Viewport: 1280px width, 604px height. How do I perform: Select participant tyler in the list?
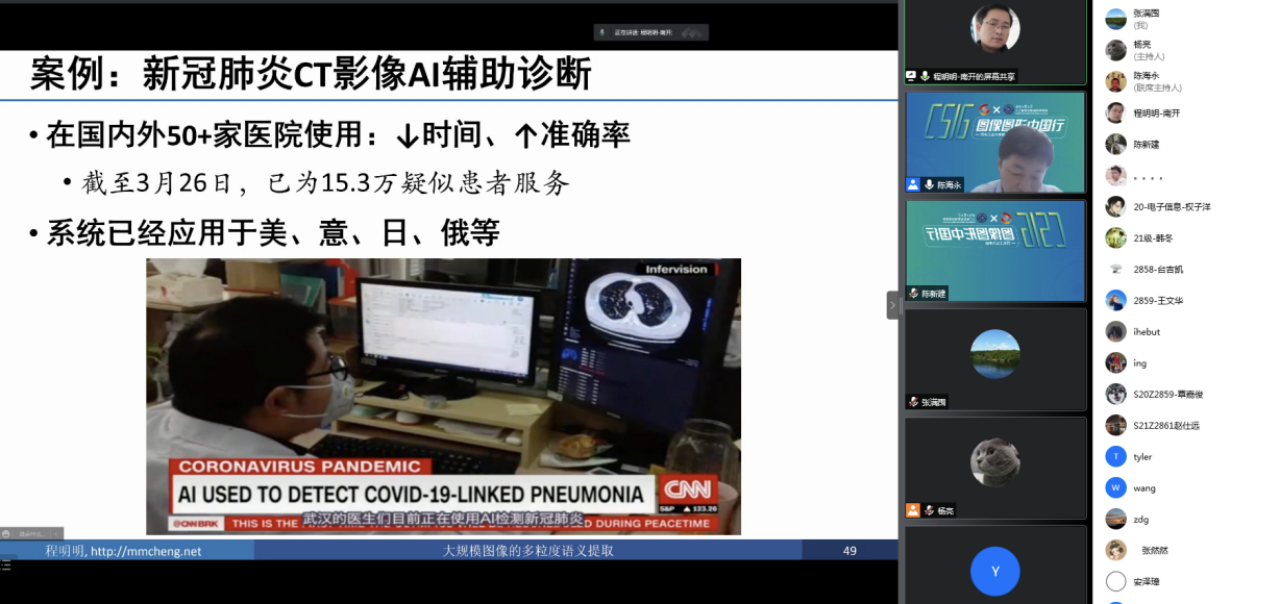click(x=1142, y=457)
